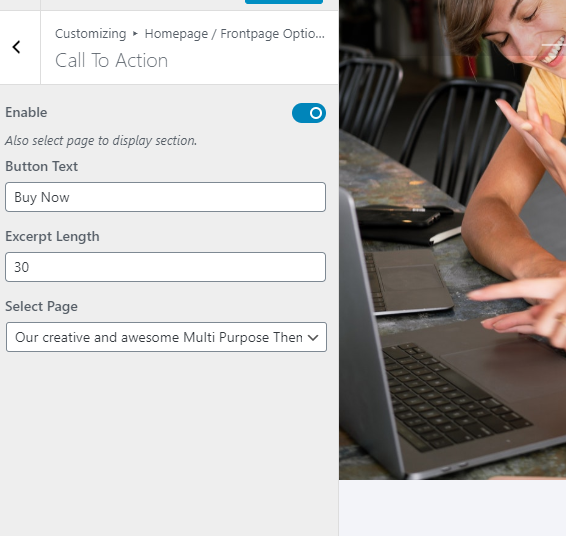This screenshot has height=536, width=566.
Task: Click the italic 'Also select page' description
Action: click(x=101, y=140)
